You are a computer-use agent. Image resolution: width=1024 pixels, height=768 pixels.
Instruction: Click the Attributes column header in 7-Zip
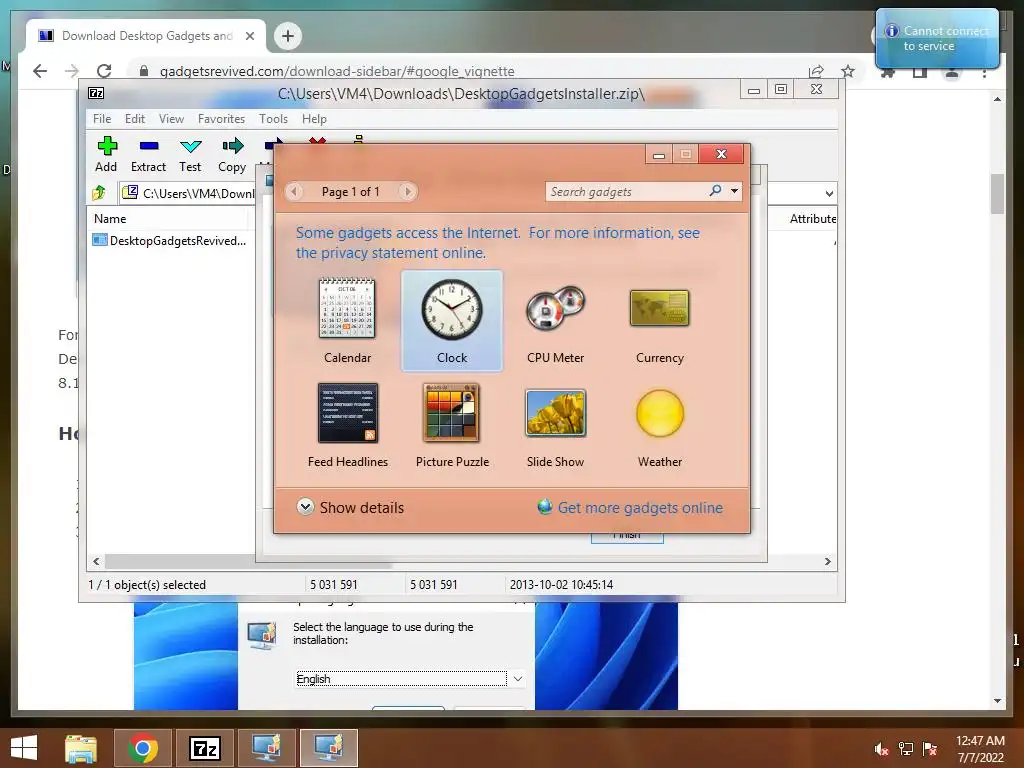(x=812, y=219)
